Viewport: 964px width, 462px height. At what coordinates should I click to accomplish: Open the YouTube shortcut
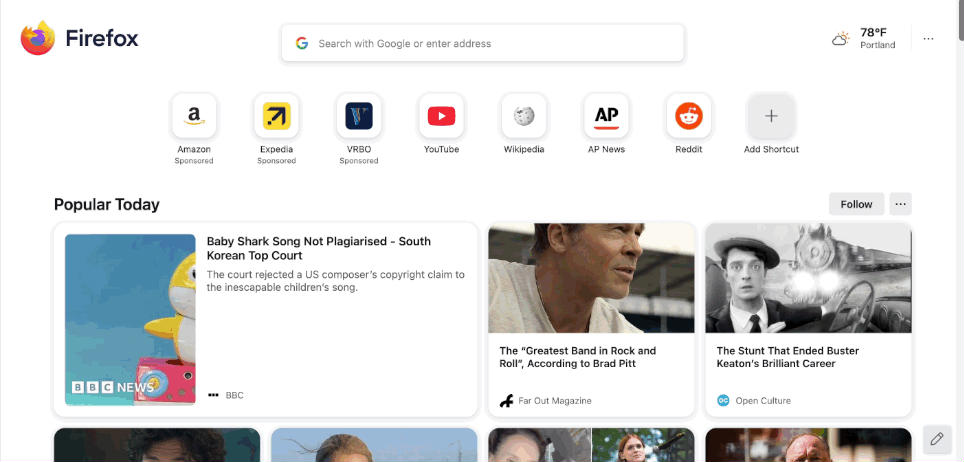point(441,116)
